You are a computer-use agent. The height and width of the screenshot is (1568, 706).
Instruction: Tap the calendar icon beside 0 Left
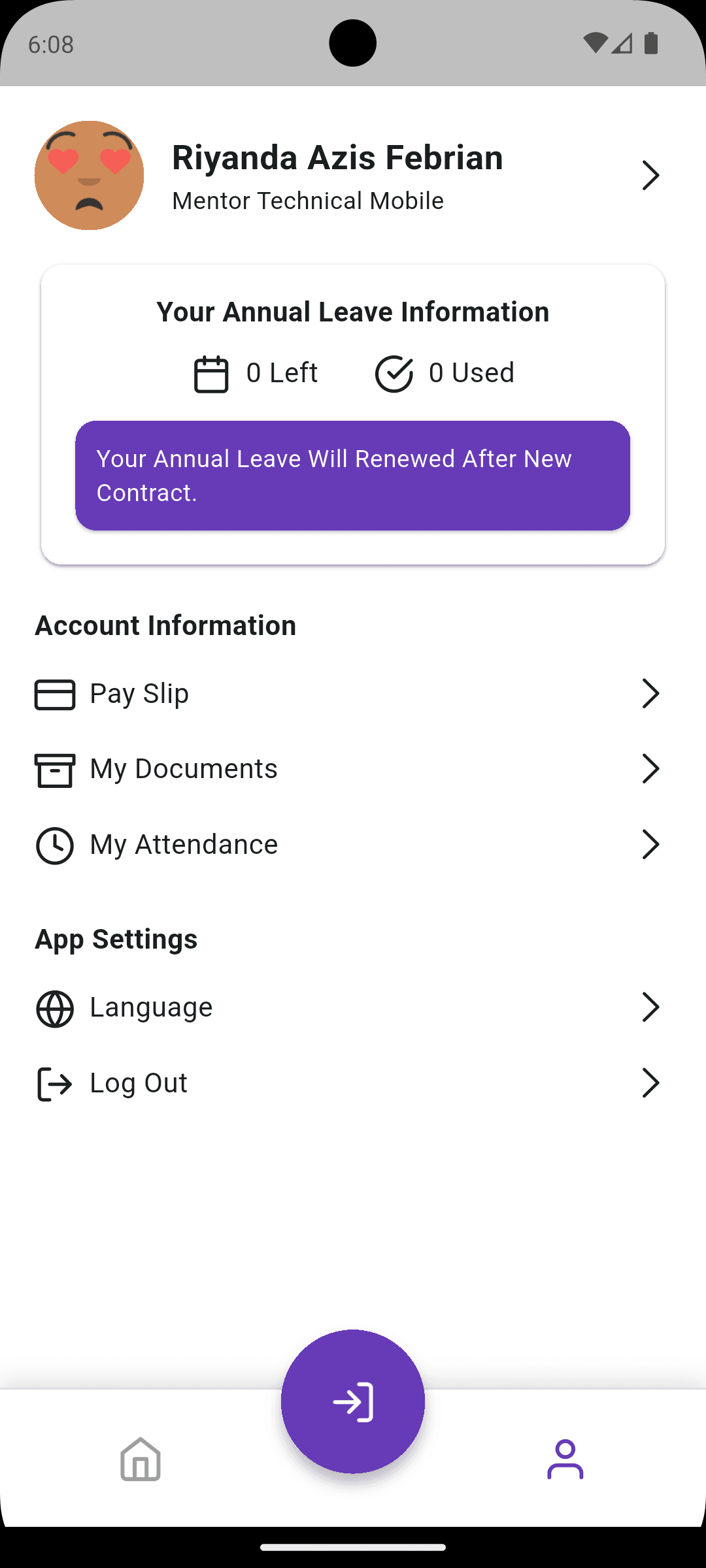[211, 374]
